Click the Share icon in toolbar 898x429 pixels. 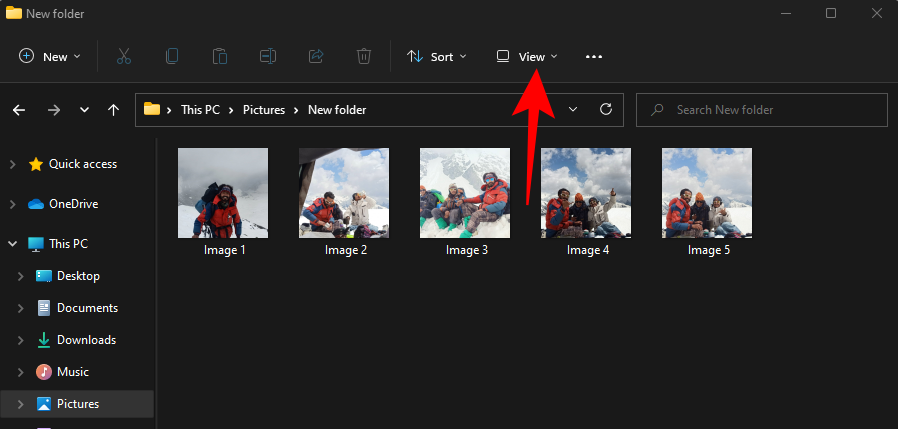(317, 57)
